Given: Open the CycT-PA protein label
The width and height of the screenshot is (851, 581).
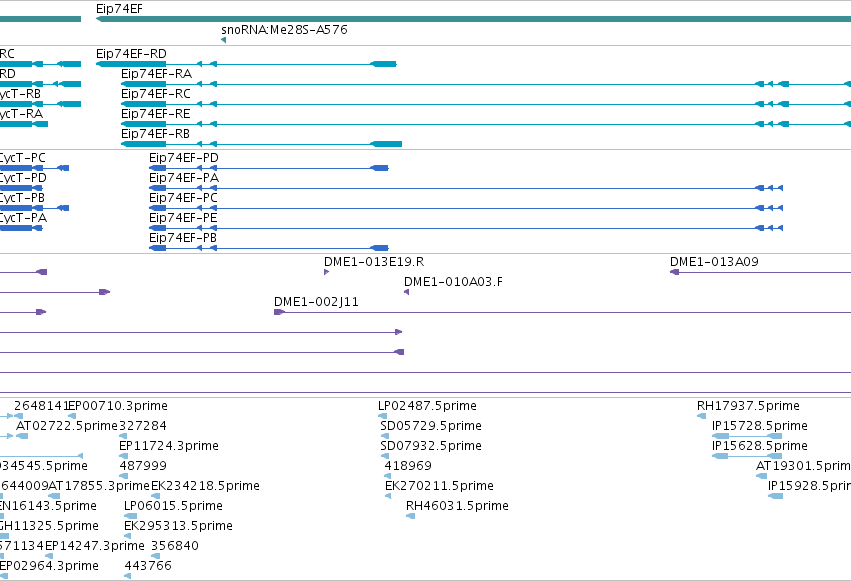Looking at the screenshot, I should tap(23, 218).
